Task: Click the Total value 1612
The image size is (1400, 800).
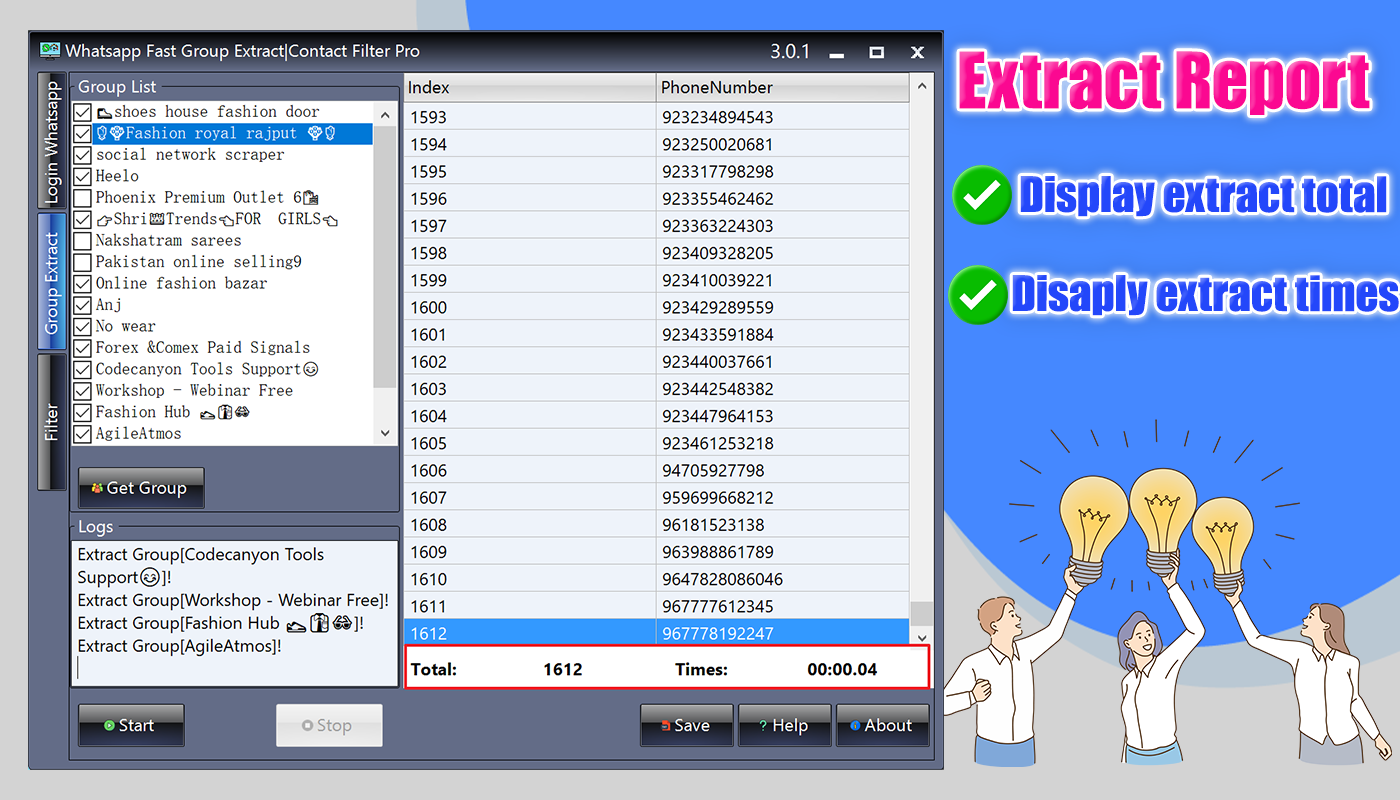Action: coord(563,669)
